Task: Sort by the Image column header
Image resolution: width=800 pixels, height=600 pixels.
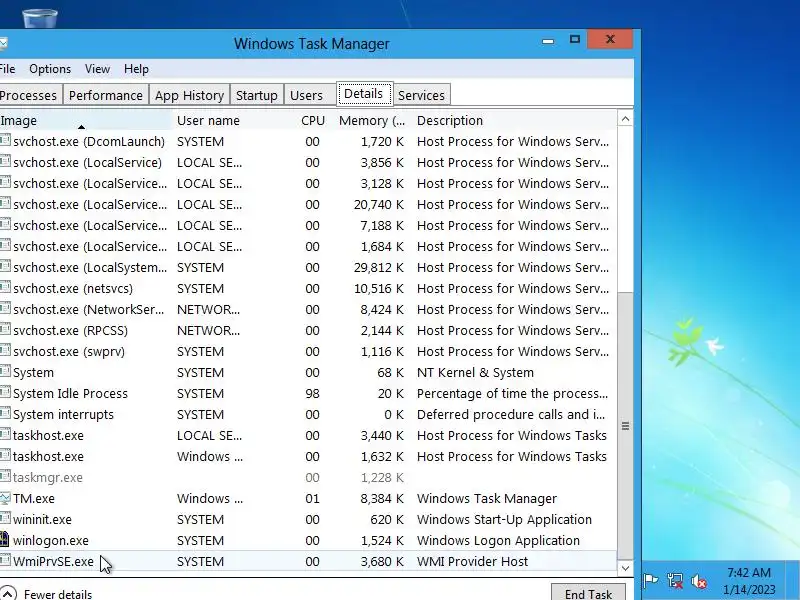Action: point(86,120)
